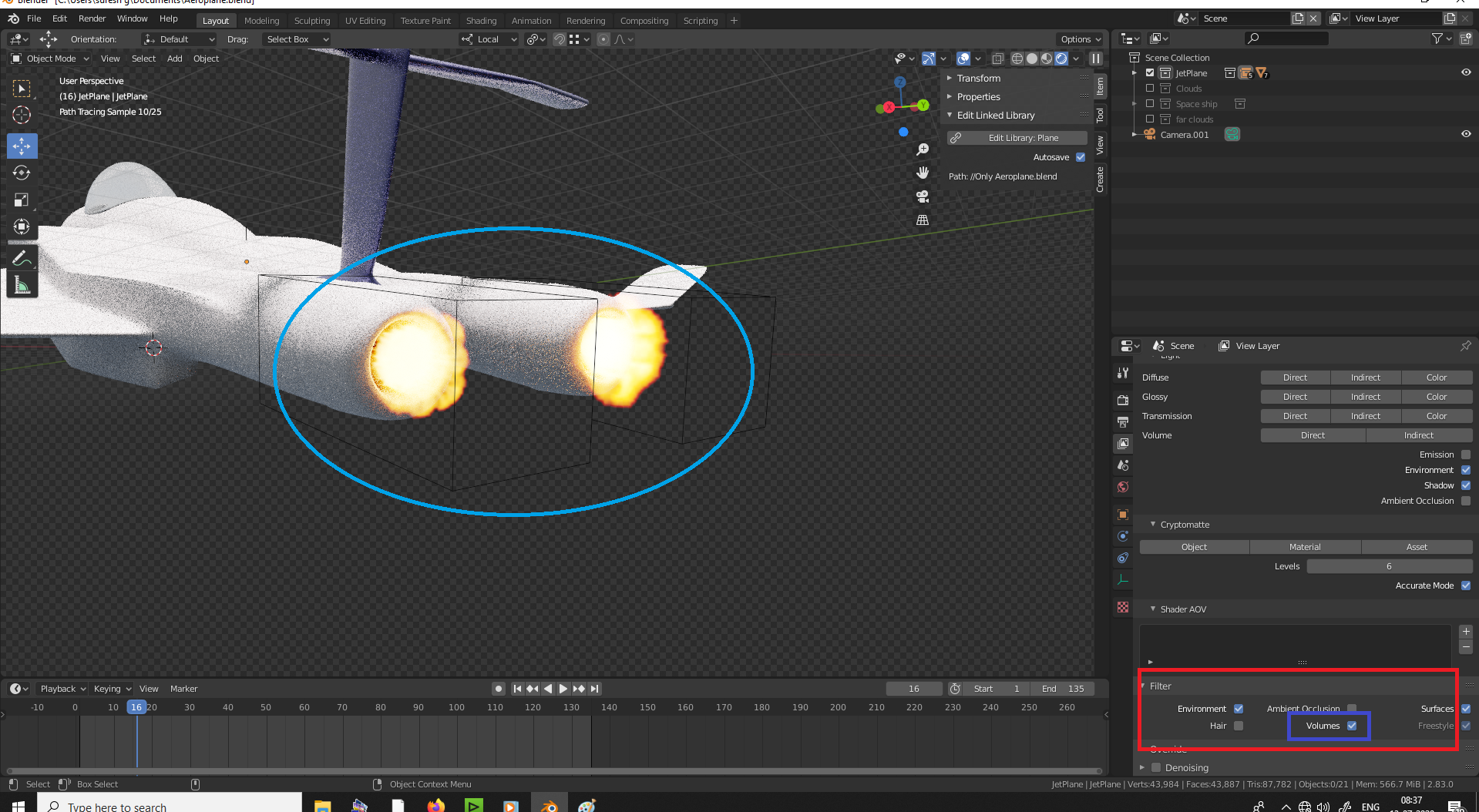Uncheck the Volumes filter checkbox
Viewport: 1479px width, 812px height.
tap(1352, 726)
